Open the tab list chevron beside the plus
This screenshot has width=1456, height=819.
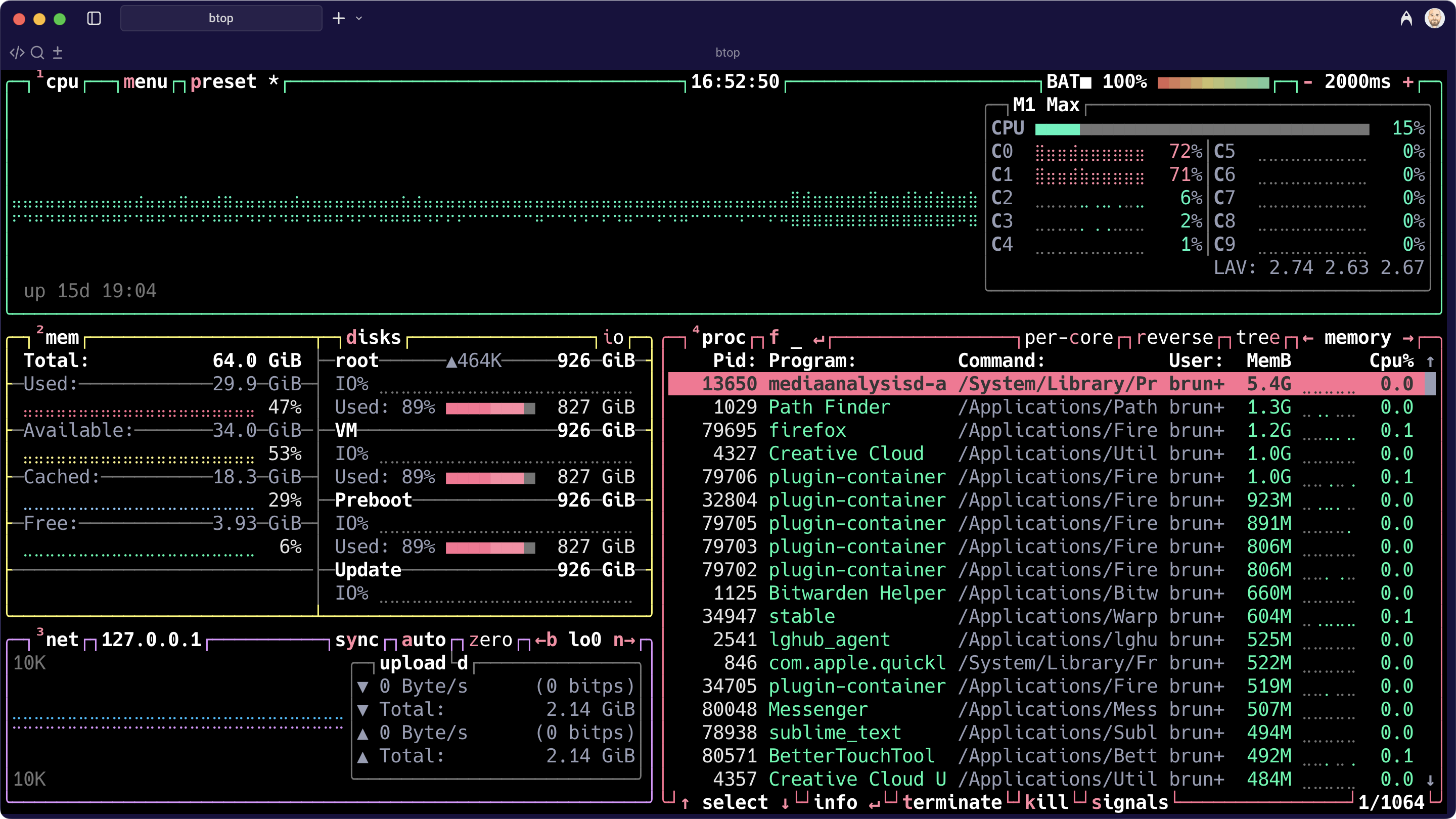click(x=358, y=18)
